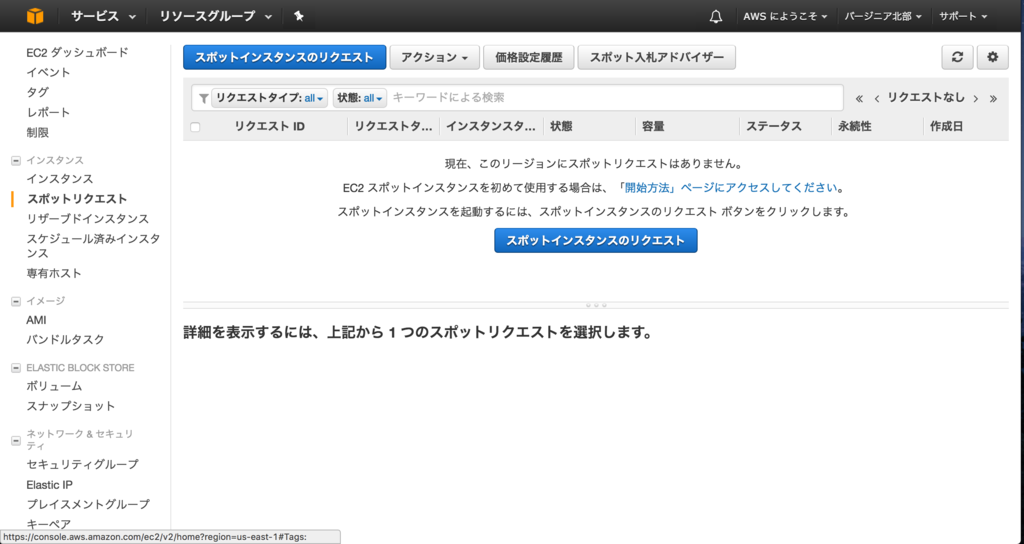Open 専有ホスト in sidebar
Image resolution: width=1024 pixels, height=544 pixels.
point(54,274)
